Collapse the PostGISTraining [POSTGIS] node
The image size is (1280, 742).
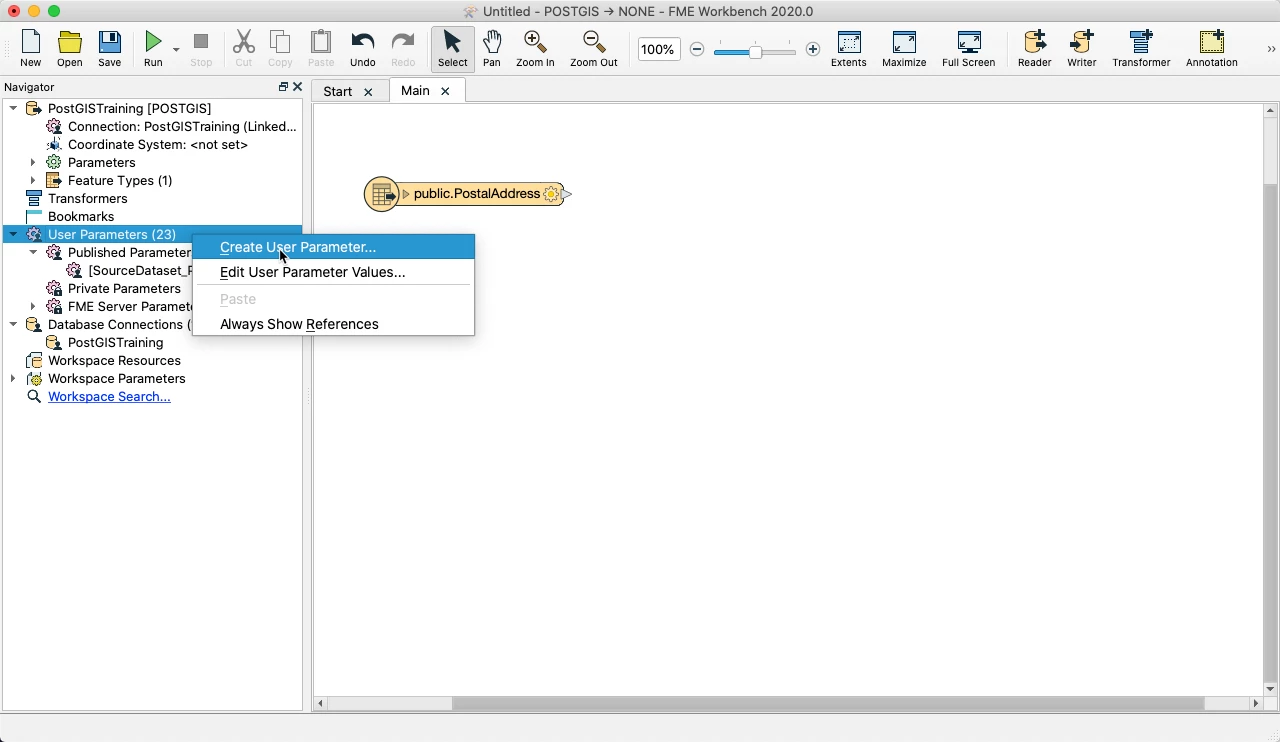tap(13, 108)
